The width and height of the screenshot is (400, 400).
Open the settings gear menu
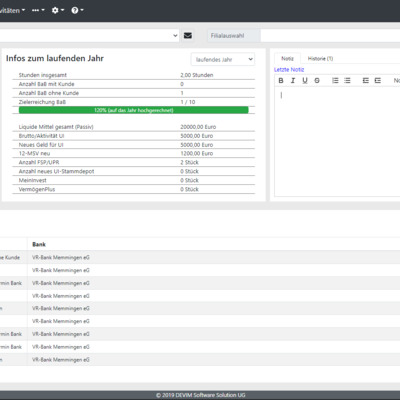[x=57, y=10]
